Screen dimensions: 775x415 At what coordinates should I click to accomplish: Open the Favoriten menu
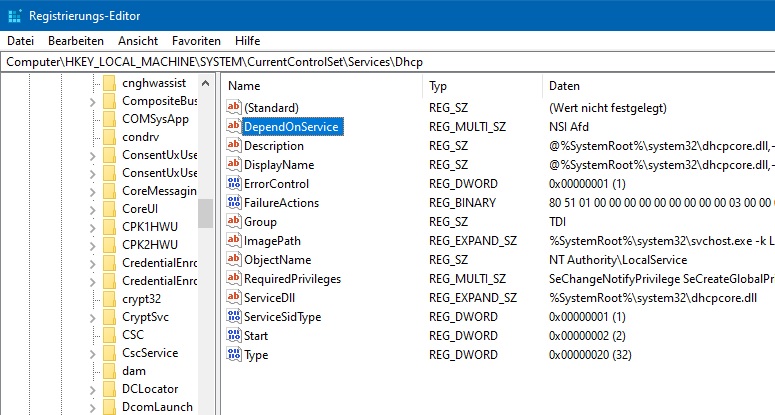pyautogui.click(x=196, y=41)
